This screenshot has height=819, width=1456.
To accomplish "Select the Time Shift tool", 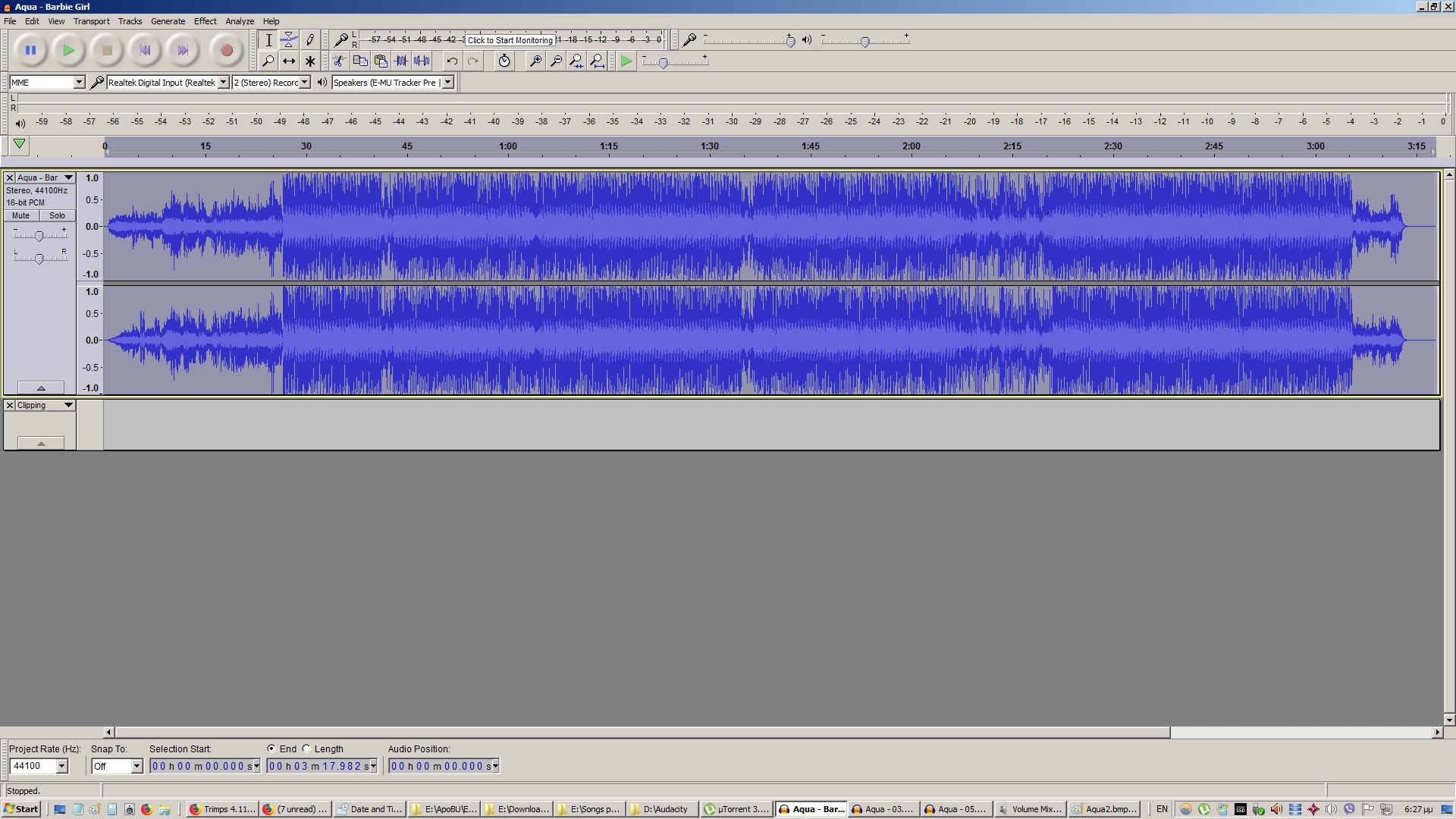I will click(289, 61).
